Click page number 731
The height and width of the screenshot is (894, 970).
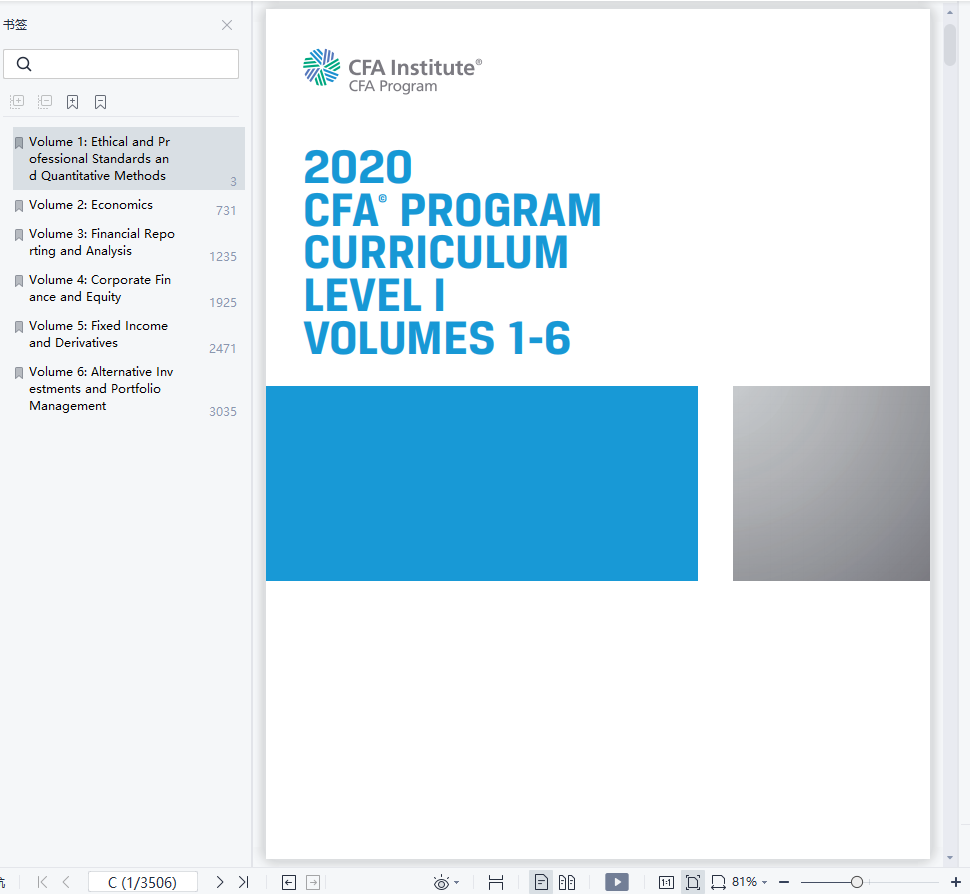coord(226,211)
